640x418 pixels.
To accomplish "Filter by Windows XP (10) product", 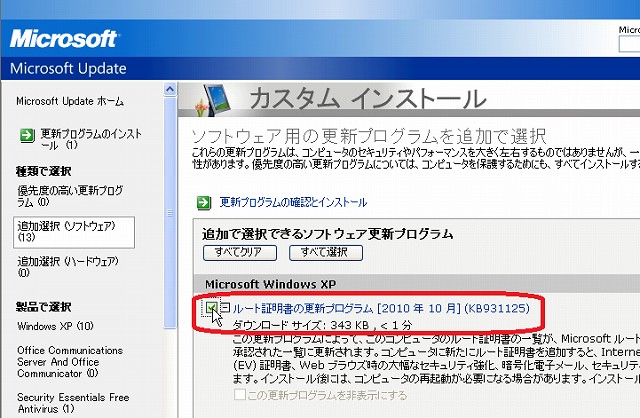I will coord(55,326).
